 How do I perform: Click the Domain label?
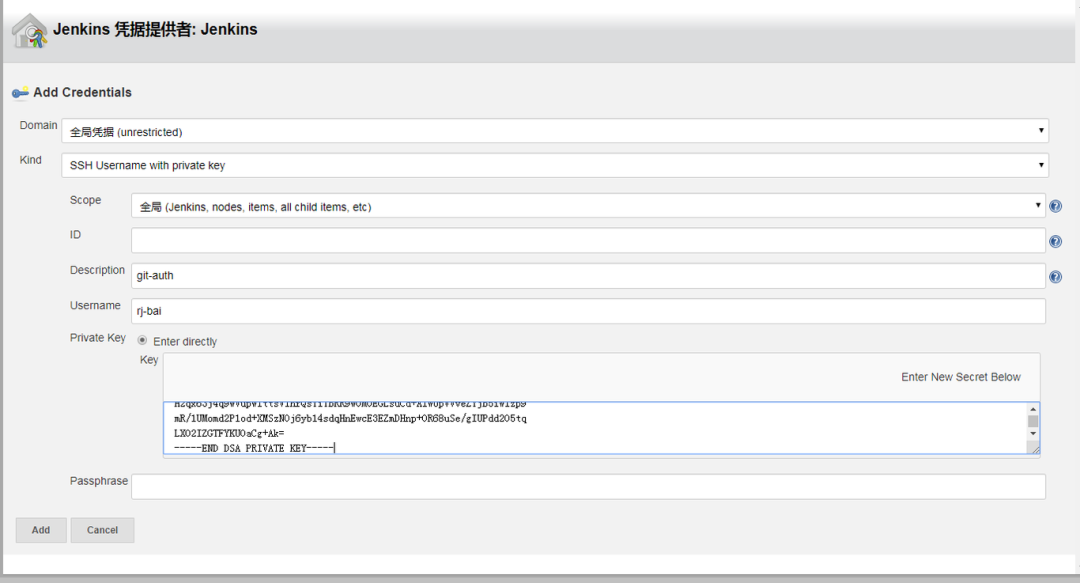click(x=39, y=125)
